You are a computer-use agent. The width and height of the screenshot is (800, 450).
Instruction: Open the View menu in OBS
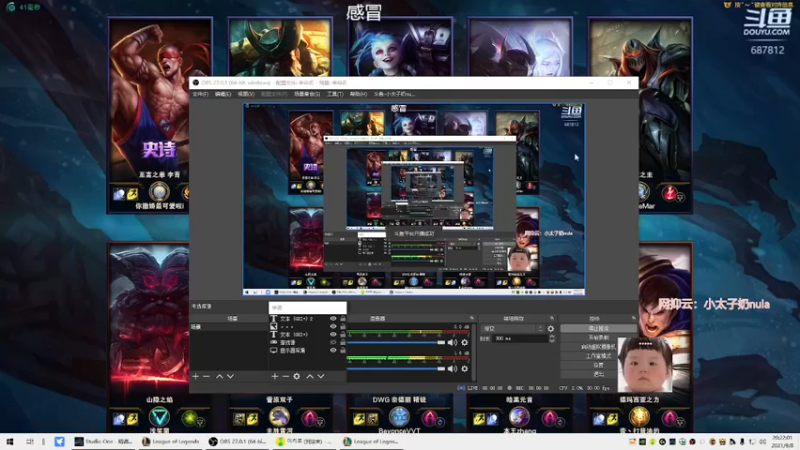coord(246,94)
